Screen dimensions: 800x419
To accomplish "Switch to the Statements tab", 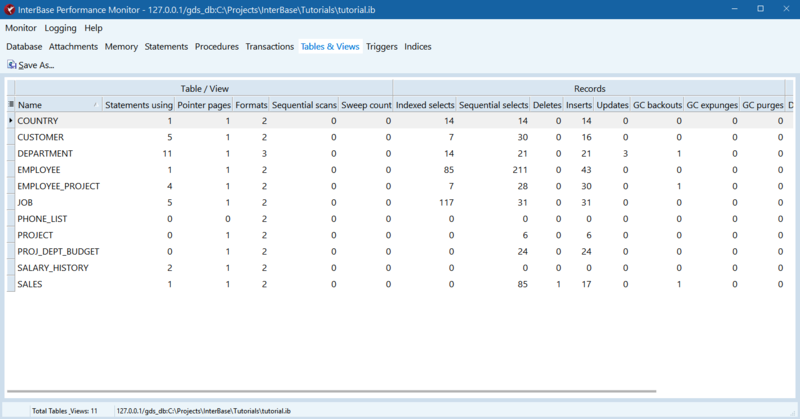I will coord(166,46).
